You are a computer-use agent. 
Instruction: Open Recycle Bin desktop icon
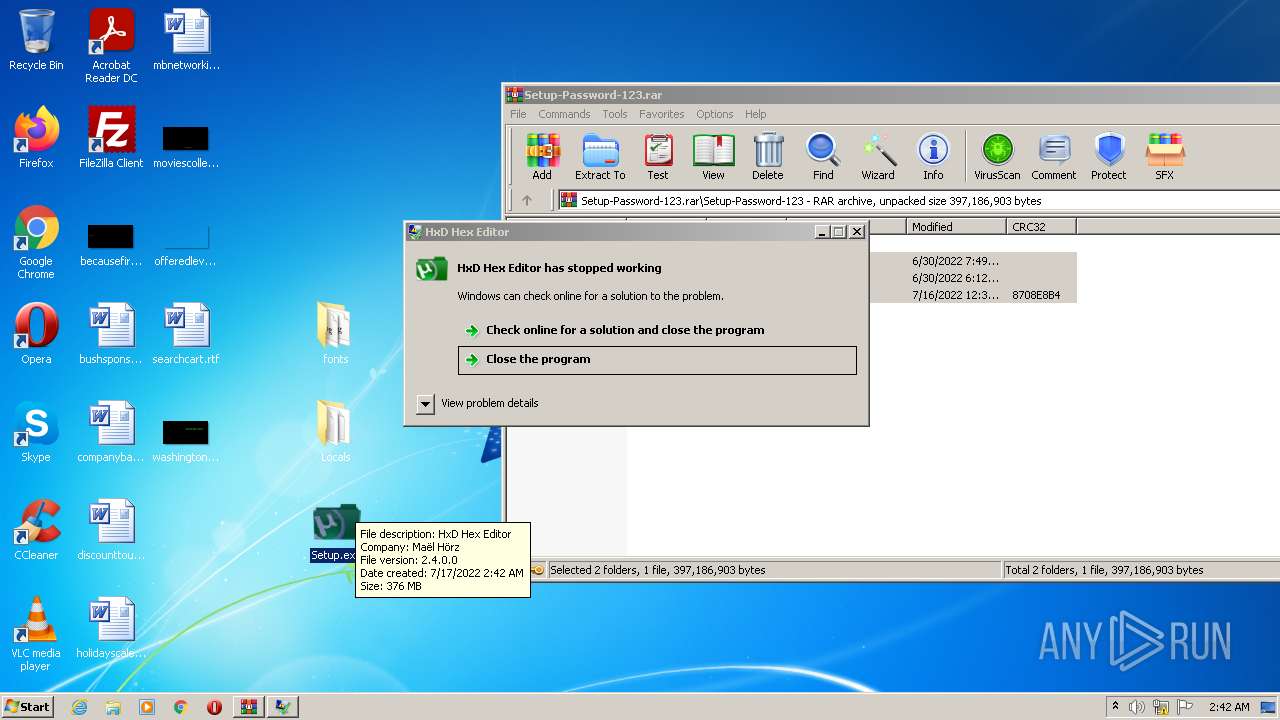point(36,40)
